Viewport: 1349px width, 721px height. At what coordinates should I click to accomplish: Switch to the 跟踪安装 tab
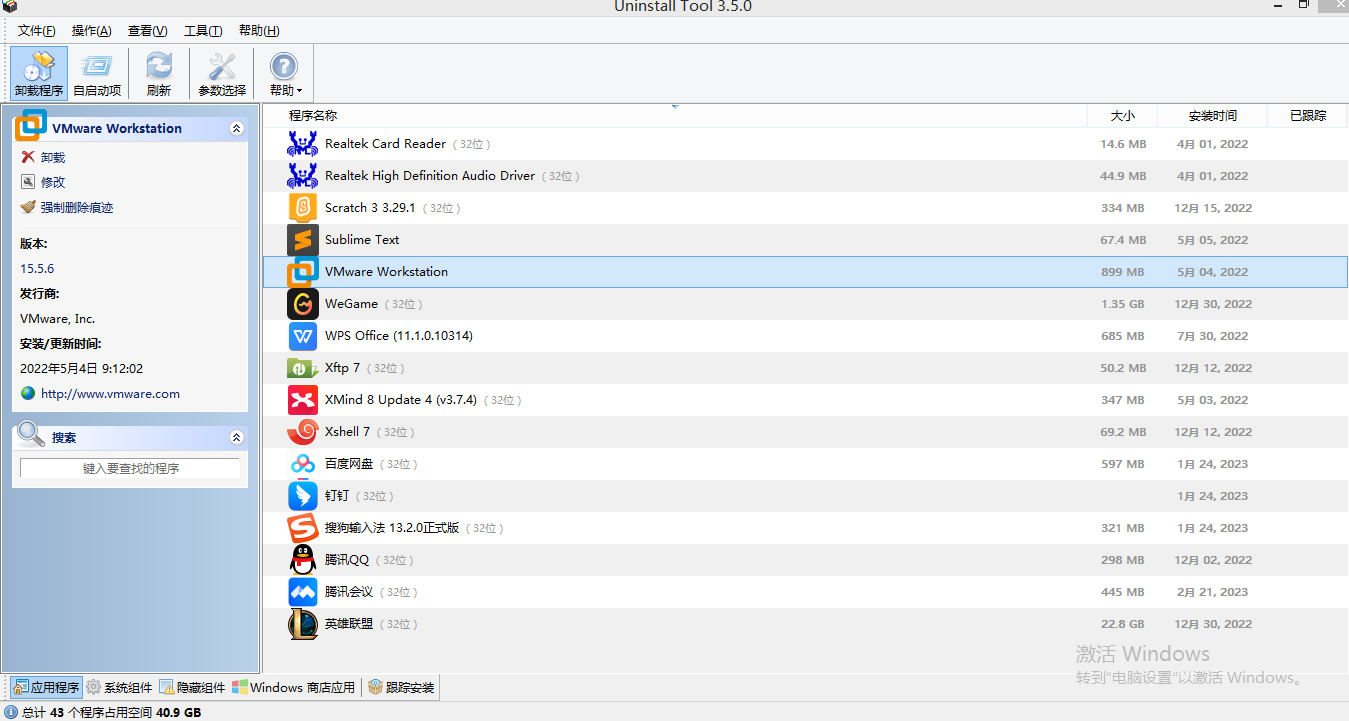400,687
